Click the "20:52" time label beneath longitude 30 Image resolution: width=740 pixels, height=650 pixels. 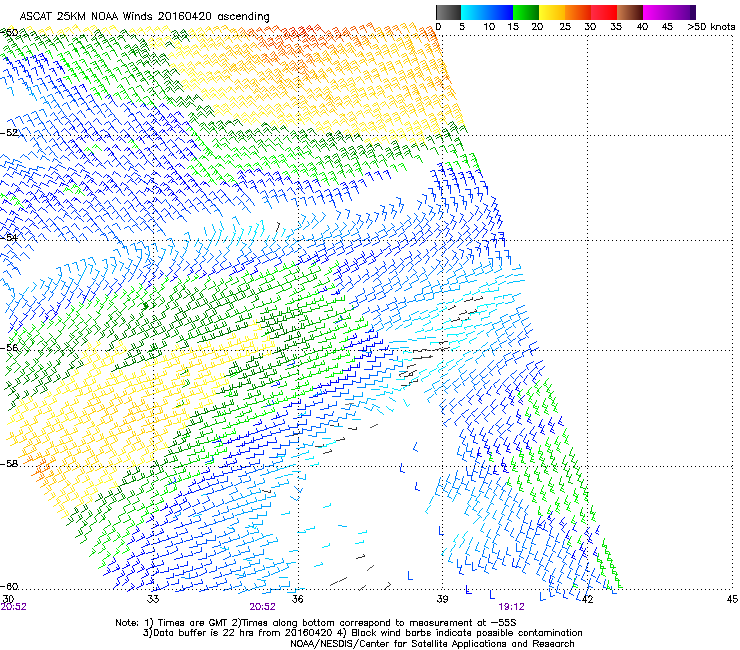pos(13,607)
